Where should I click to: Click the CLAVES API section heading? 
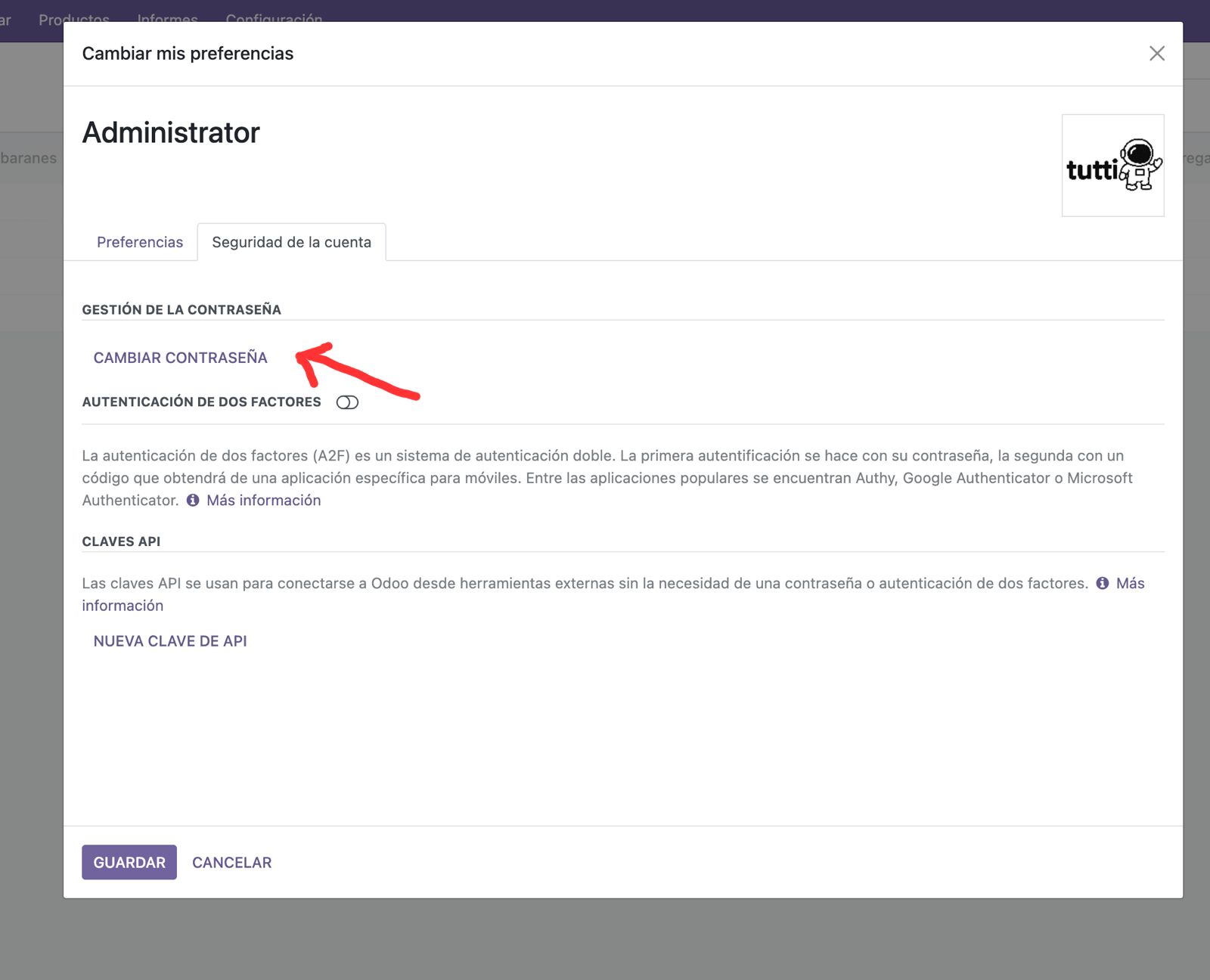tap(121, 541)
